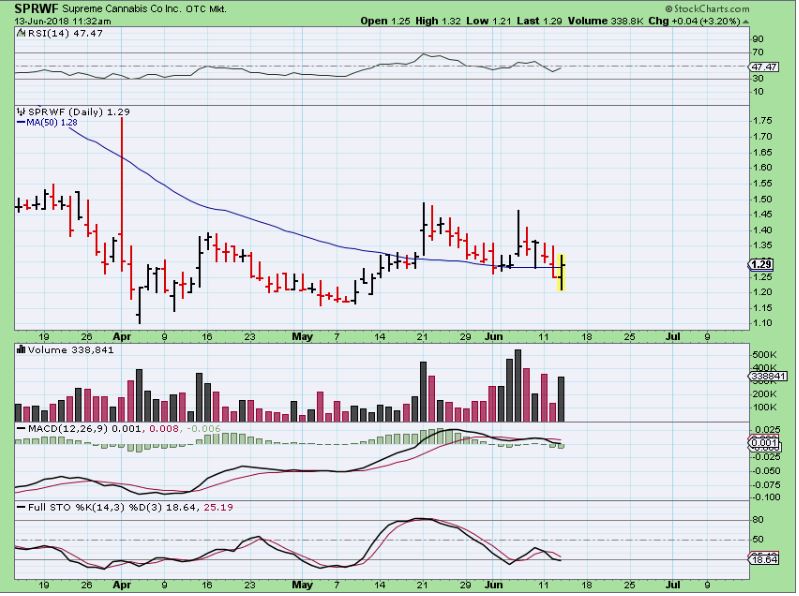
Task: Click the SPRWF (Daily) 1.29 legend text
Action: [78, 112]
